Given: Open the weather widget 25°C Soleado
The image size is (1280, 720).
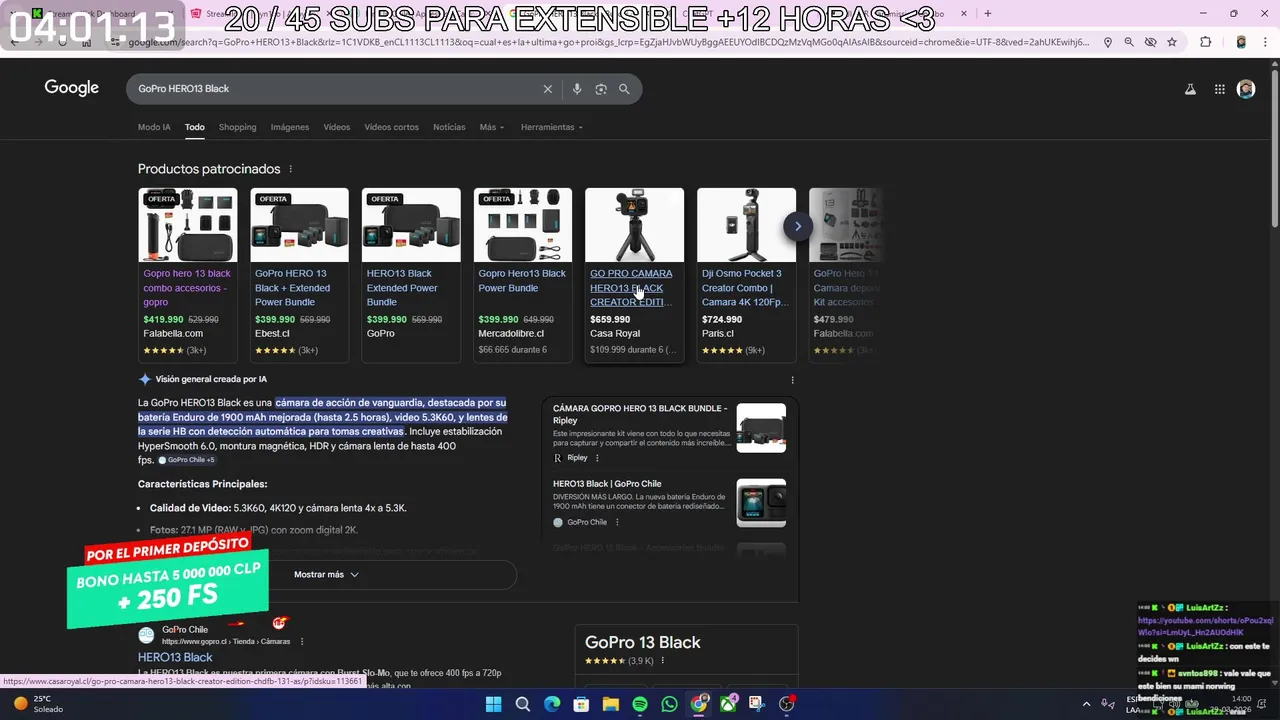Looking at the screenshot, I should pyautogui.click(x=40, y=704).
